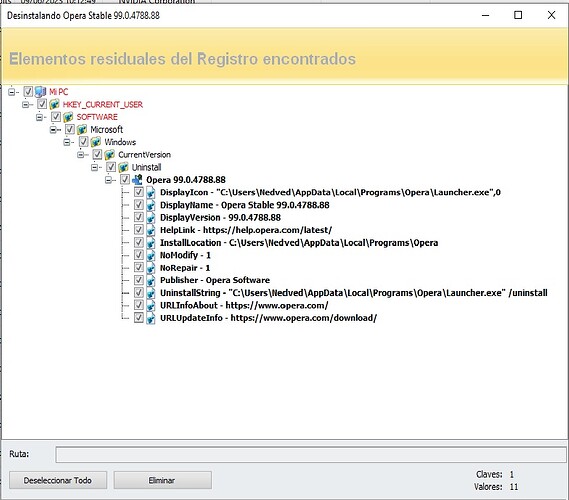Screen dimensions: 569x500
Task: Click the Publisher value icon
Action: pyautogui.click(x=151, y=280)
